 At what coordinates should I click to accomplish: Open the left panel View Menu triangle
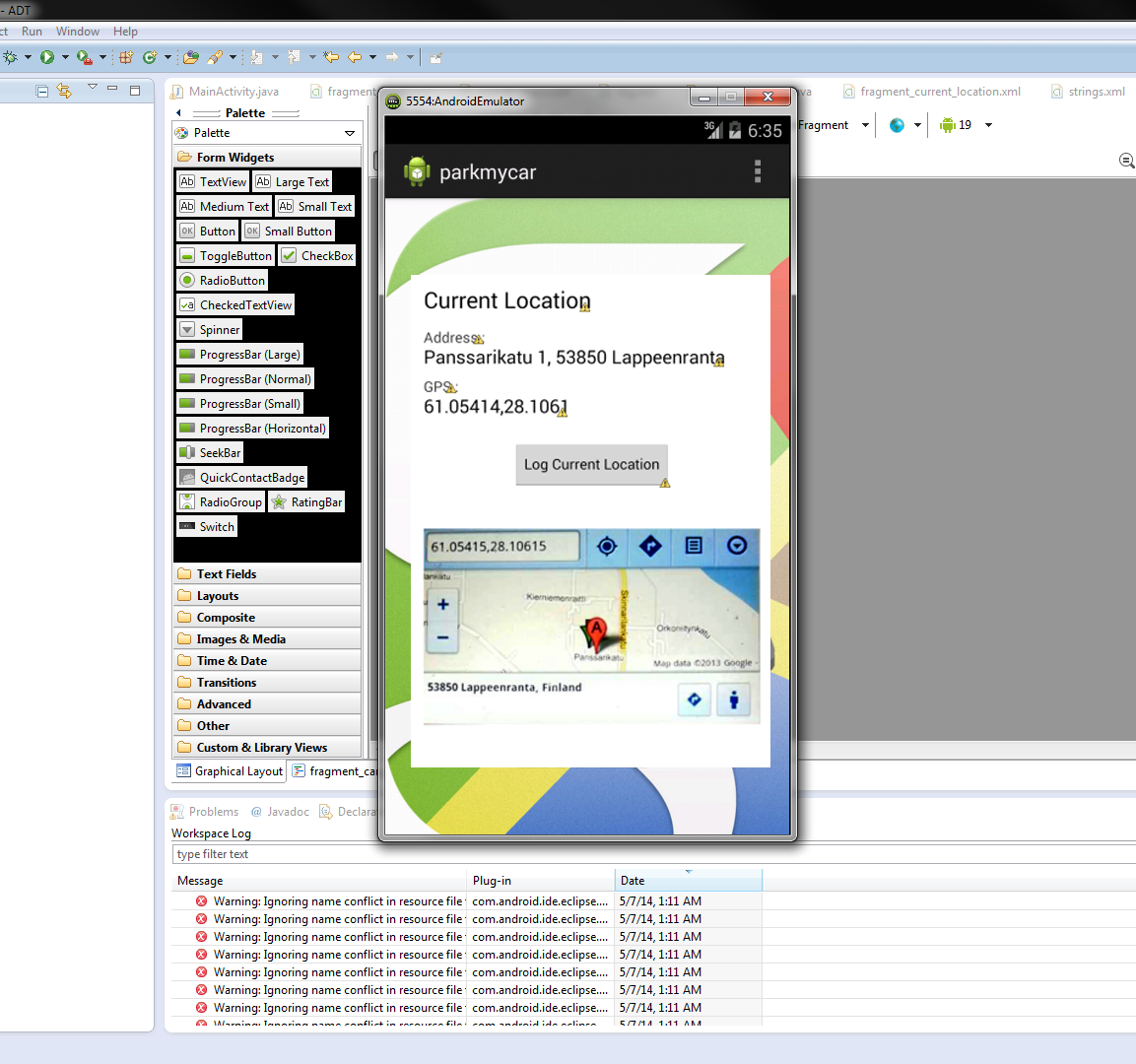point(92,87)
